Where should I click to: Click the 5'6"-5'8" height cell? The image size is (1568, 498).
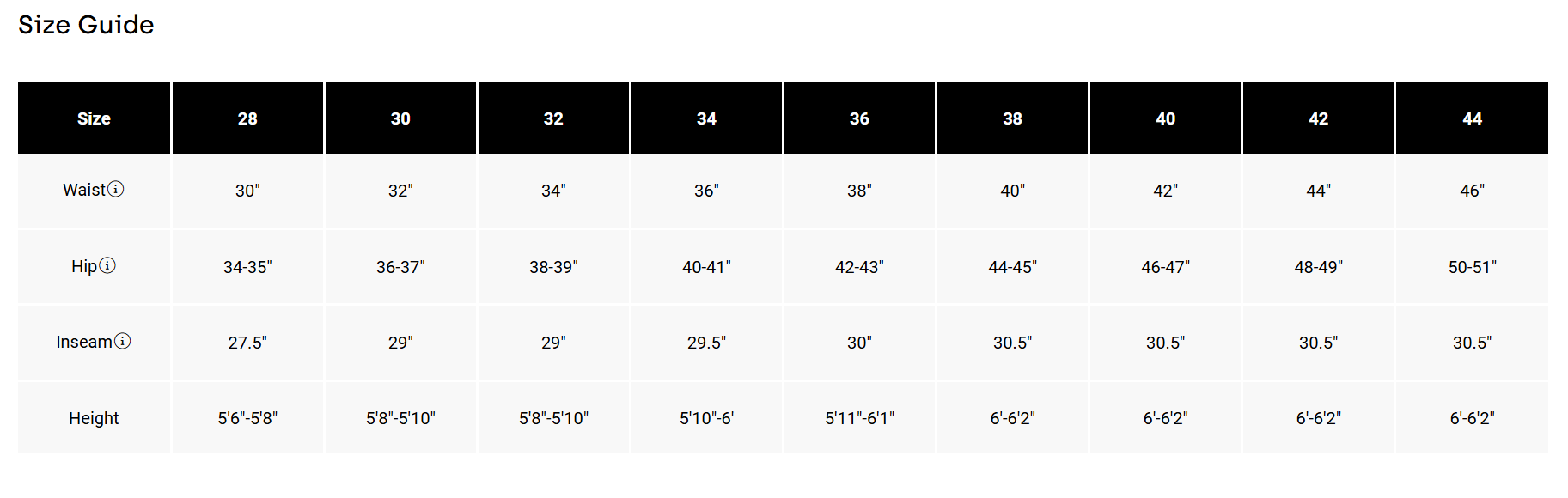point(247,418)
